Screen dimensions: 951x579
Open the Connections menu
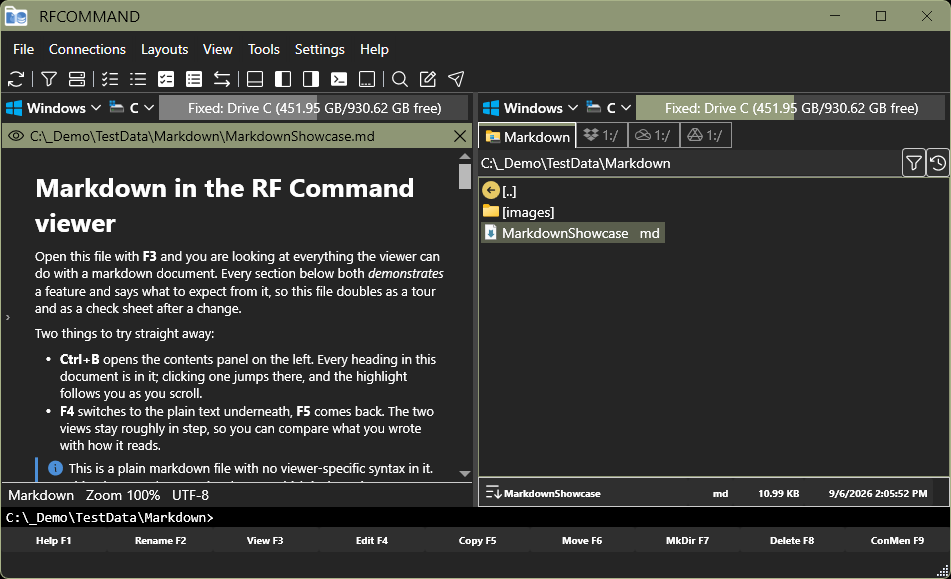point(87,49)
